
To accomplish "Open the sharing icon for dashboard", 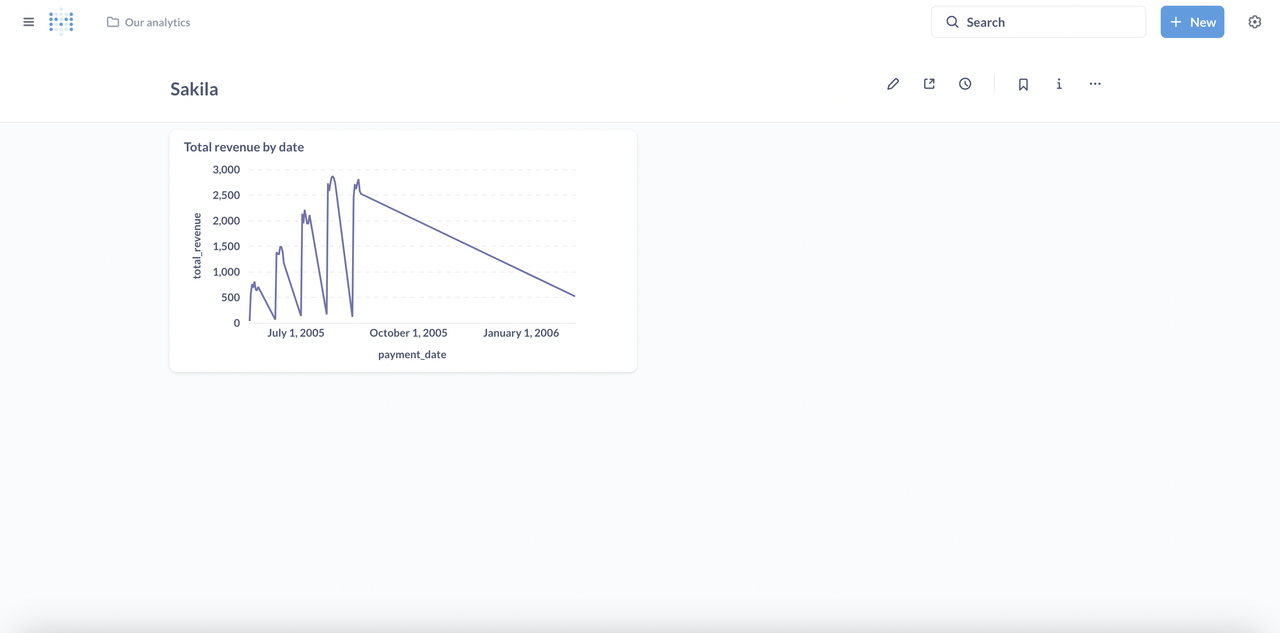I will (929, 84).
